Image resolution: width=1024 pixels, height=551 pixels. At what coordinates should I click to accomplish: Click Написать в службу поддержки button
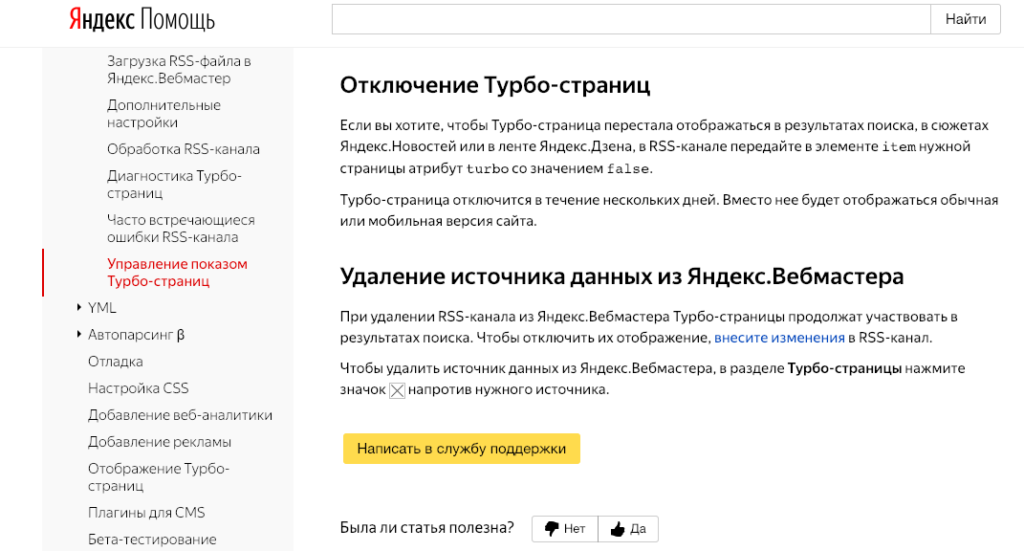(461, 449)
